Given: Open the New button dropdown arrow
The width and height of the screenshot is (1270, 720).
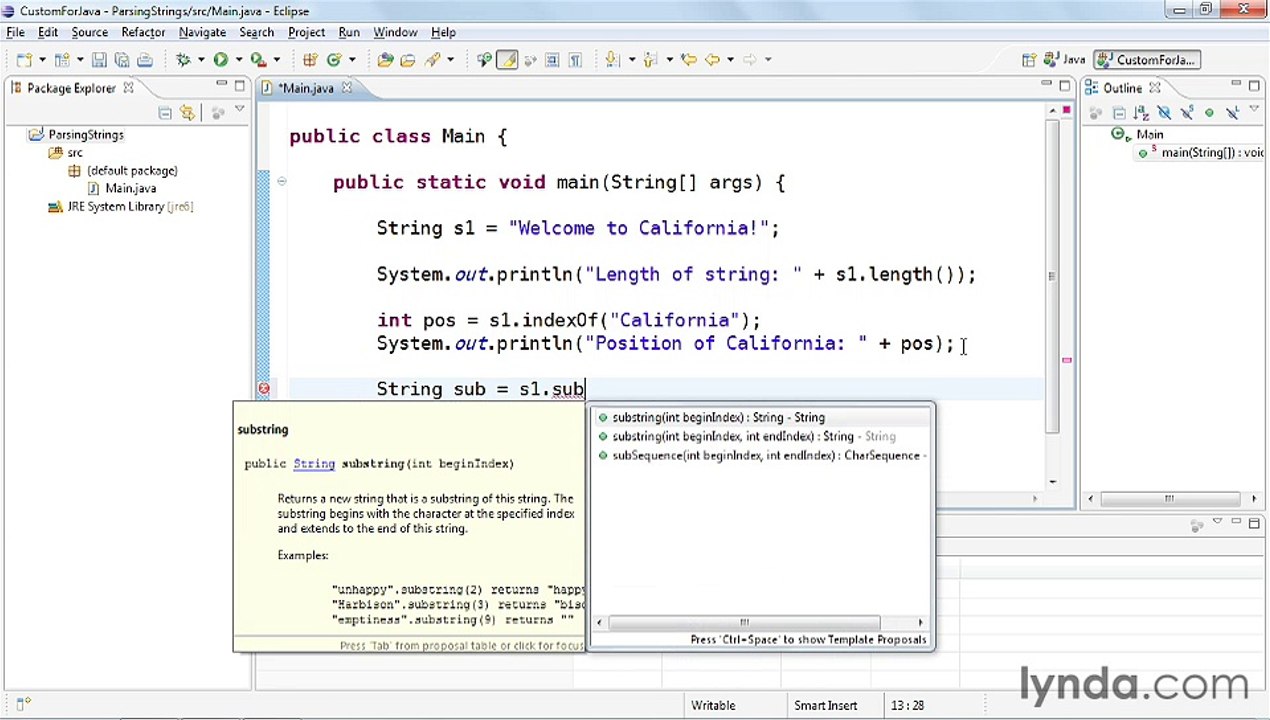Looking at the screenshot, I should [43, 60].
